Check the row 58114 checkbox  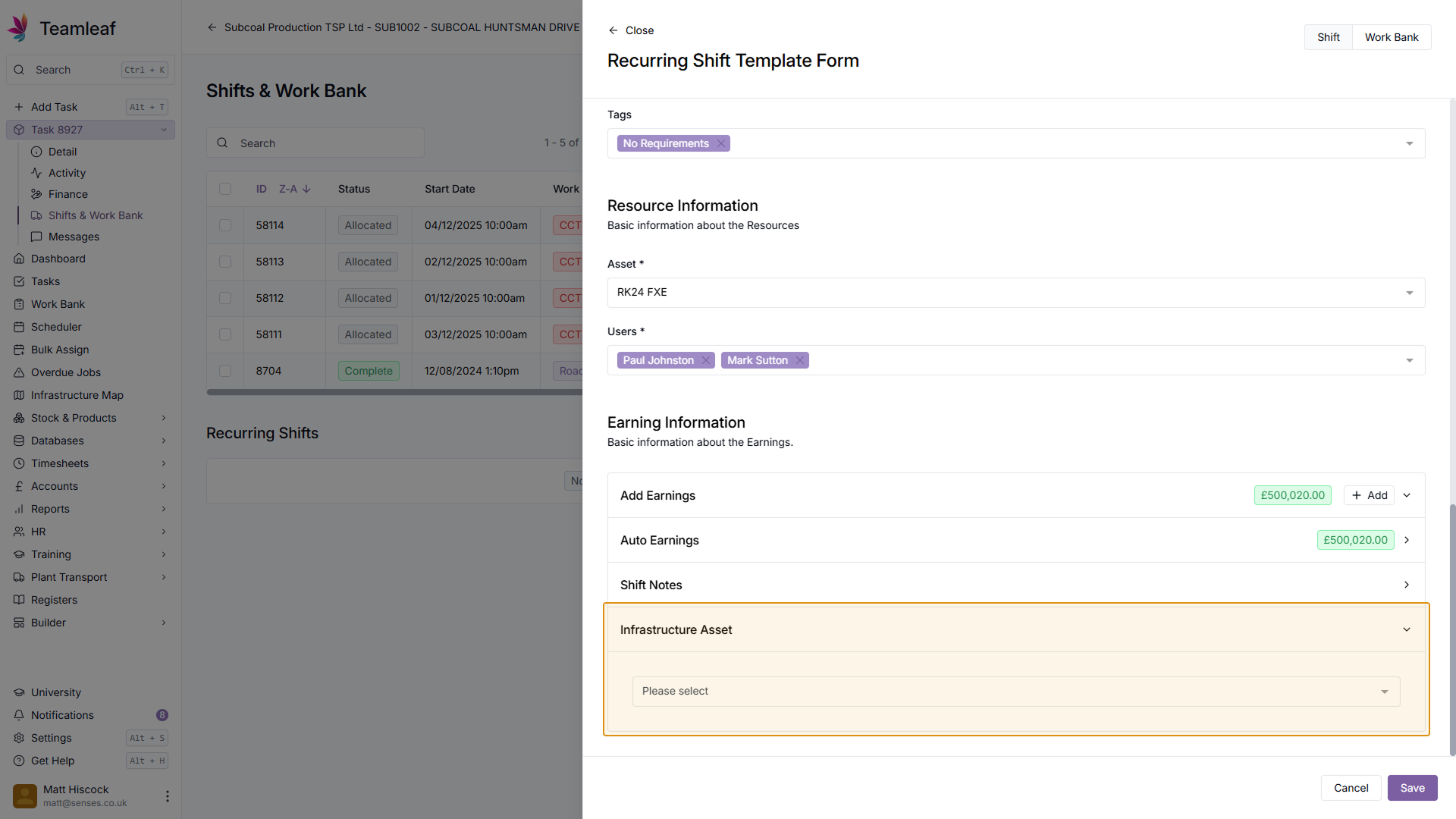[225, 225]
